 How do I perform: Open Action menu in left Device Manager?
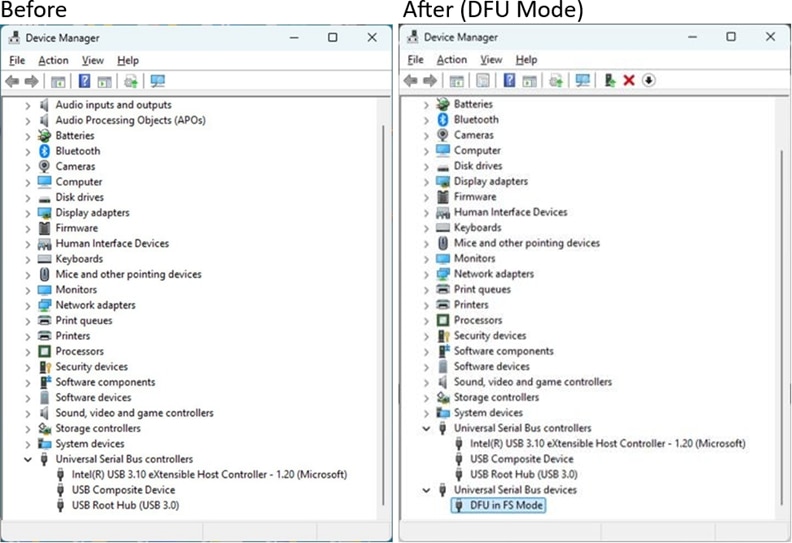53,60
